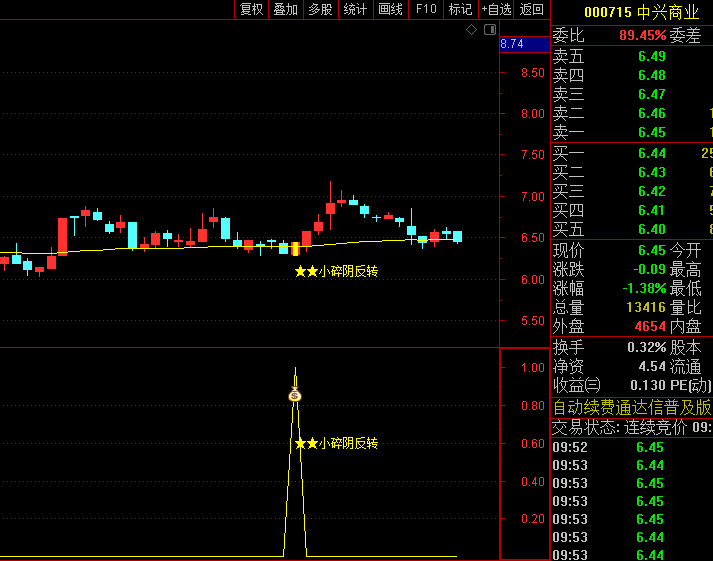Click the 换手 0.32% value
The width and height of the screenshot is (713, 561).
pos(646,348)
